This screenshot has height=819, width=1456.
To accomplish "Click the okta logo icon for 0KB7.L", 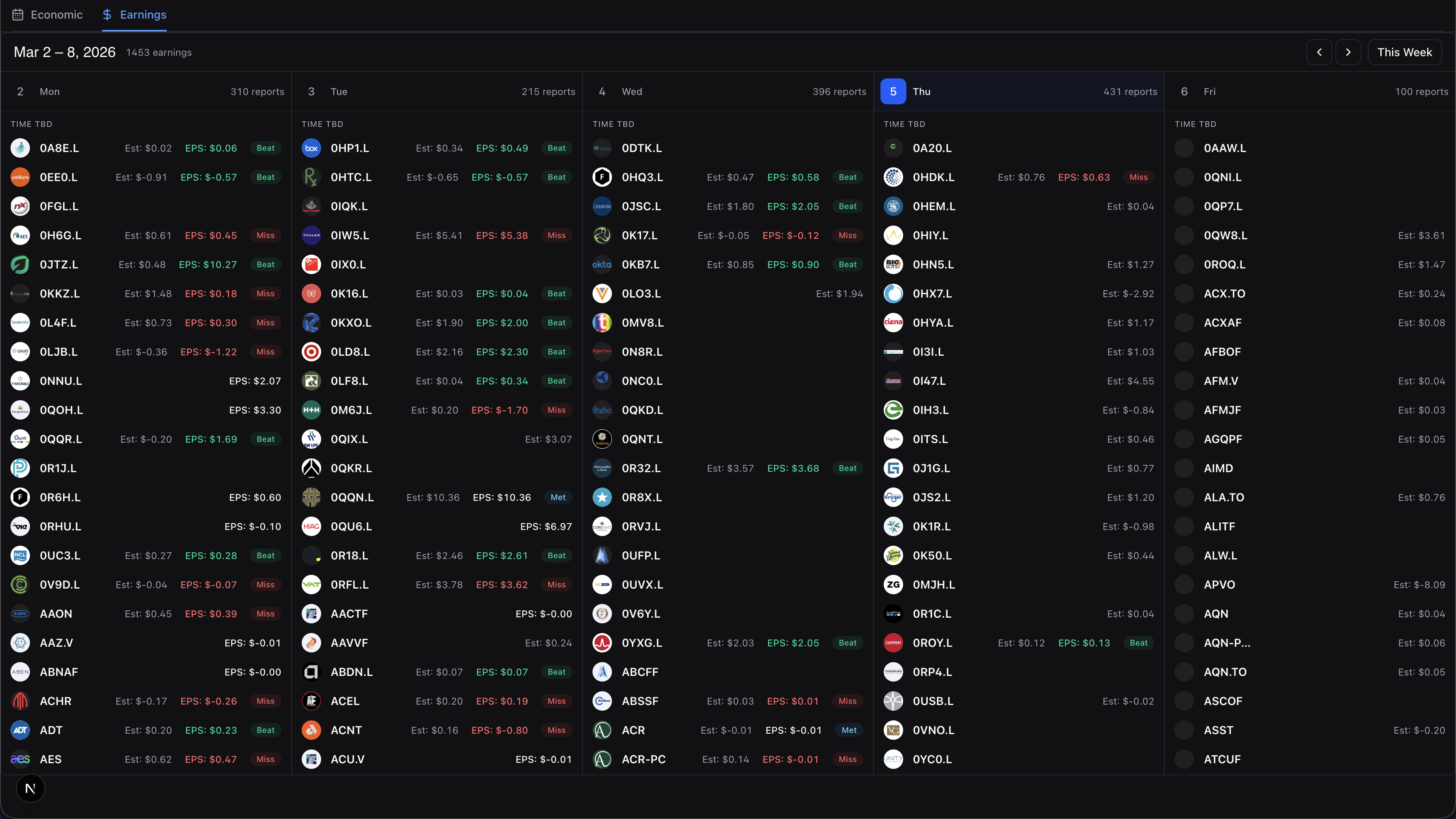I will 602,264.
